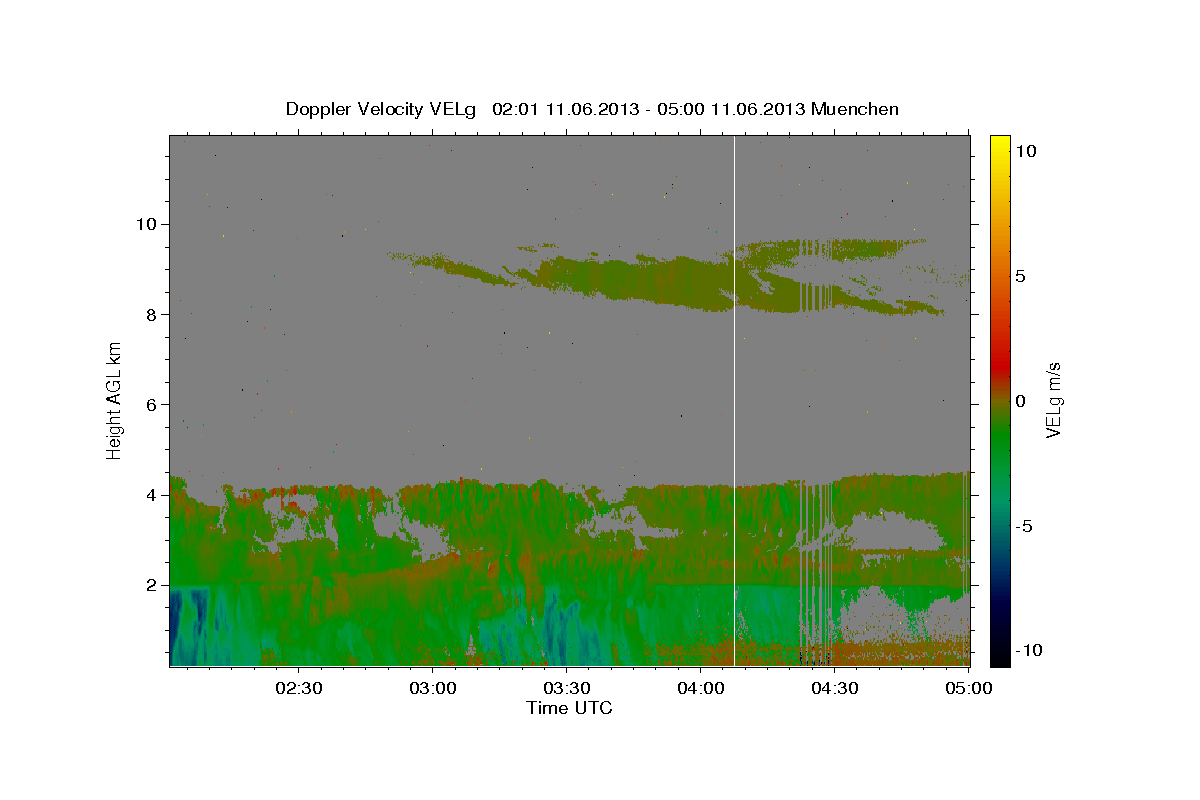
Task: Click the 'Height AGL km' axis label
Action: [115, 400]
